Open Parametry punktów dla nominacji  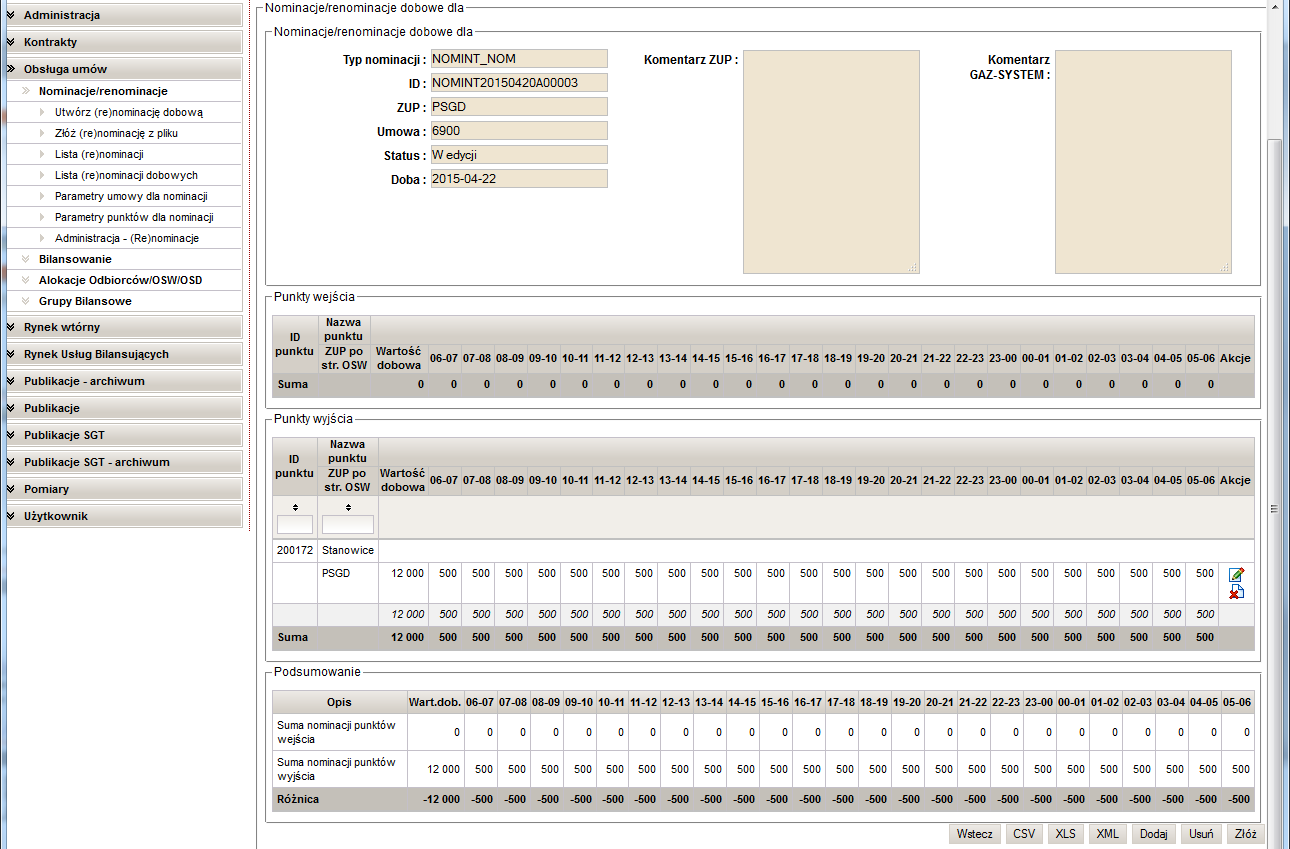134,217
